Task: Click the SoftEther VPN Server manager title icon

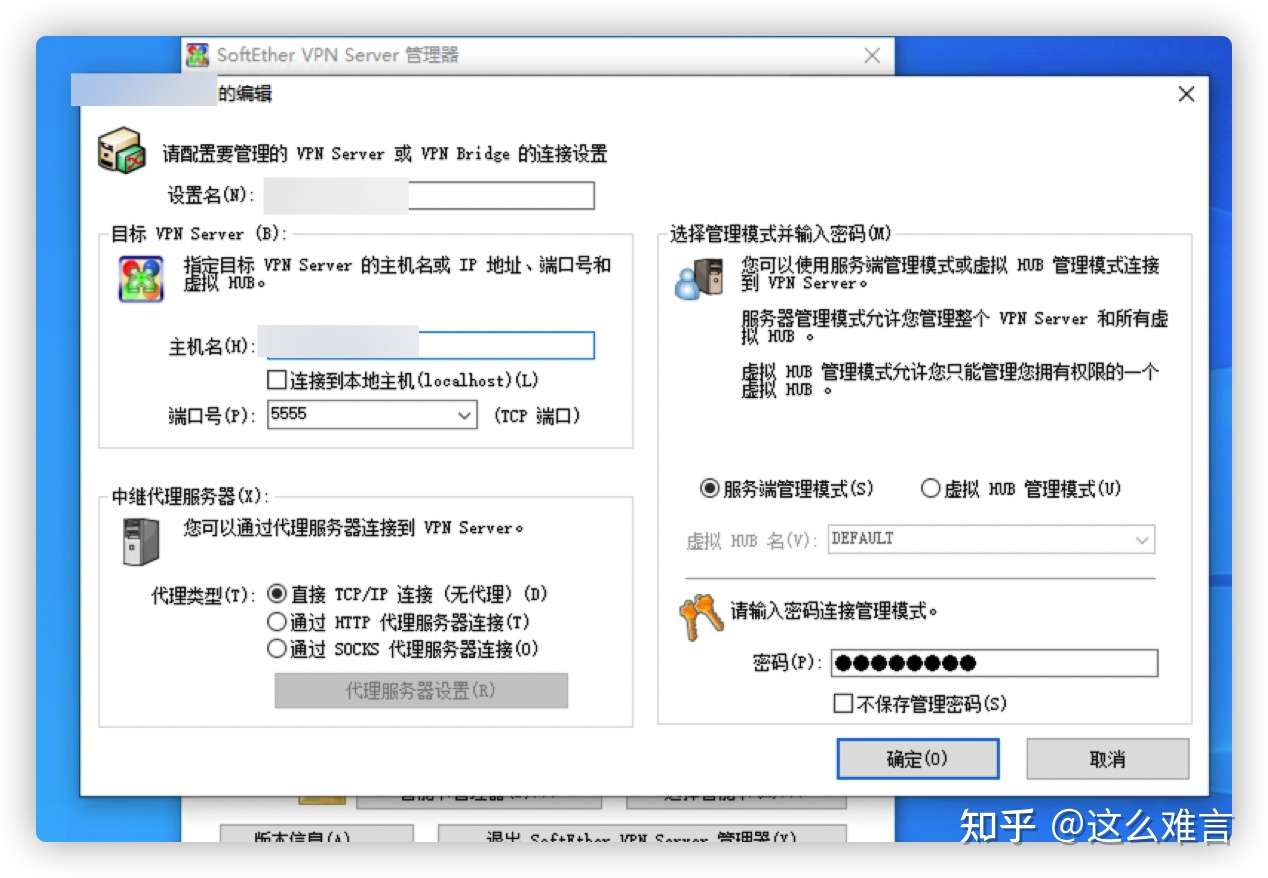Action: [198, 55]
